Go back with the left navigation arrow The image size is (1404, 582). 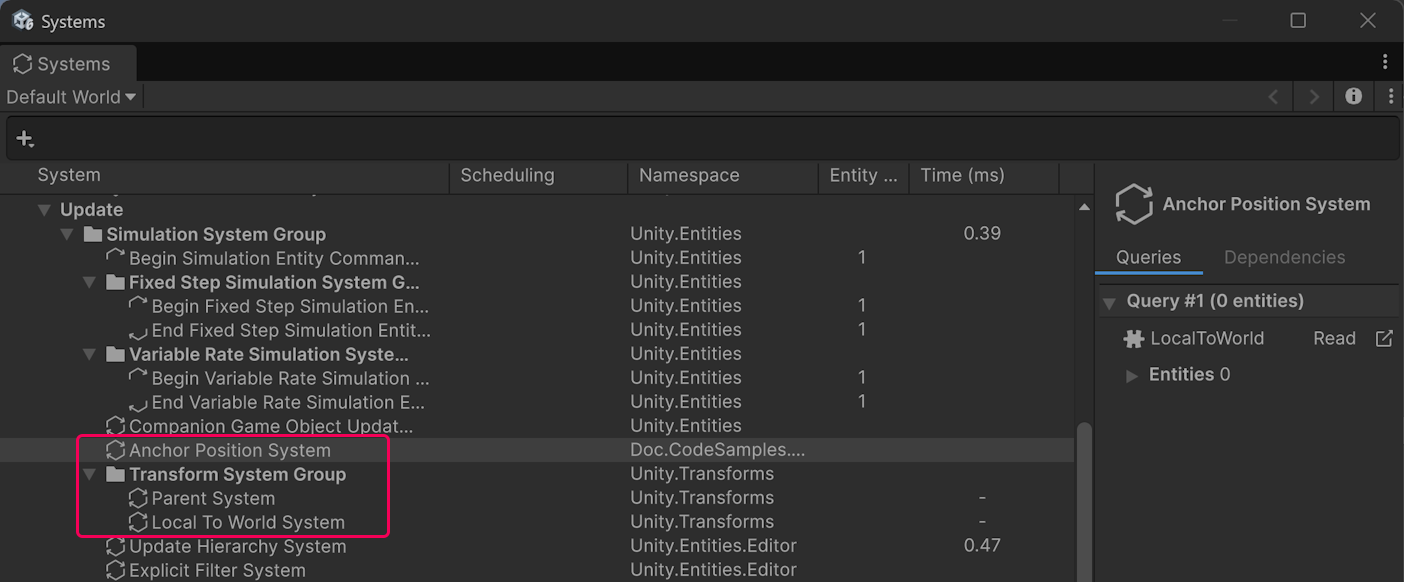(1273, 97)
